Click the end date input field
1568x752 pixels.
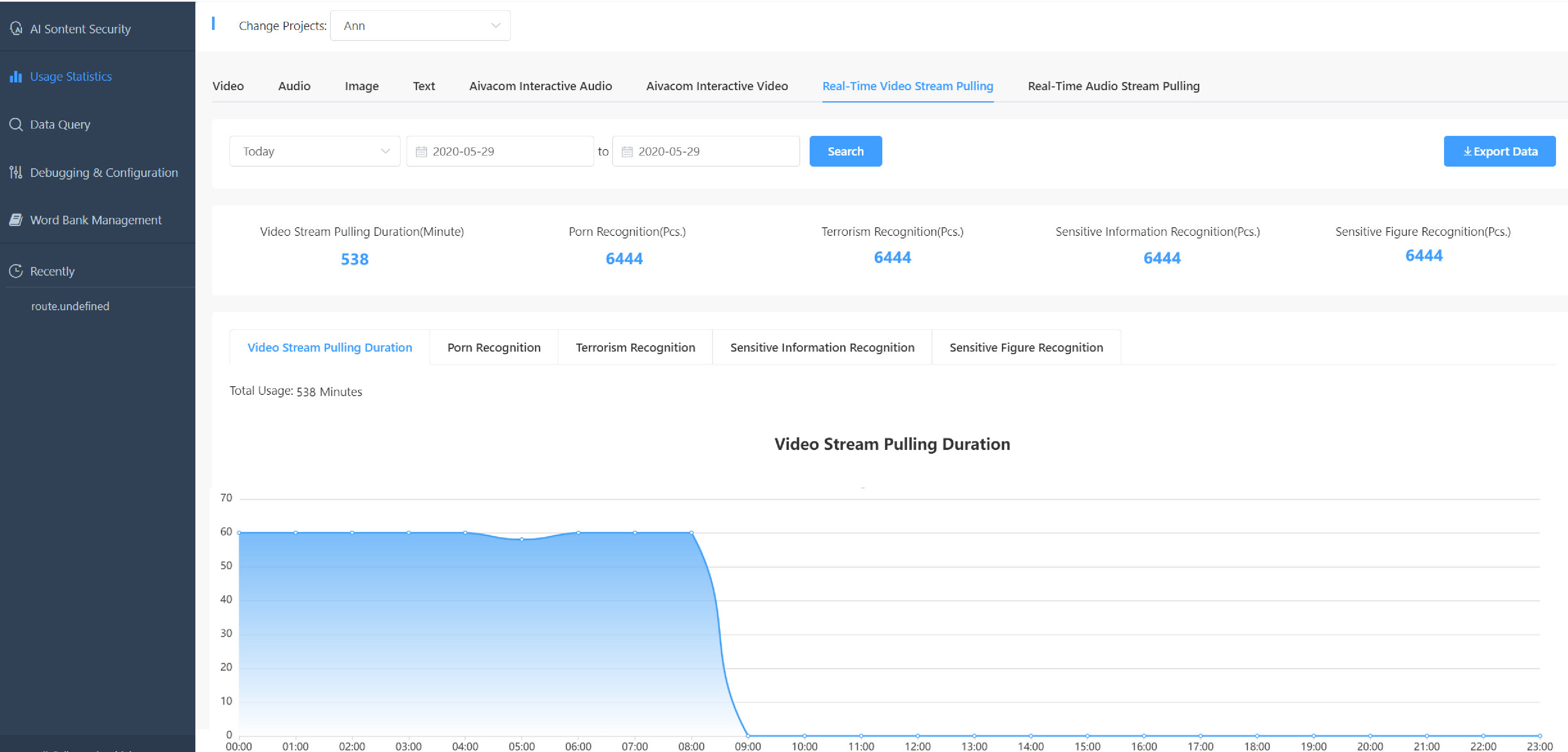712,152
